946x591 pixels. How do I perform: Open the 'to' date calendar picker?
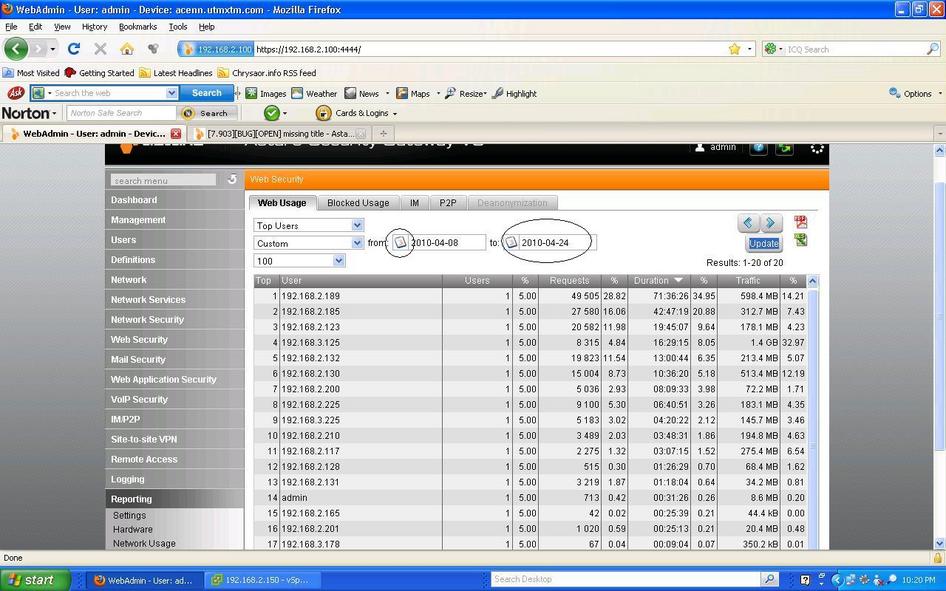(510, 243)
